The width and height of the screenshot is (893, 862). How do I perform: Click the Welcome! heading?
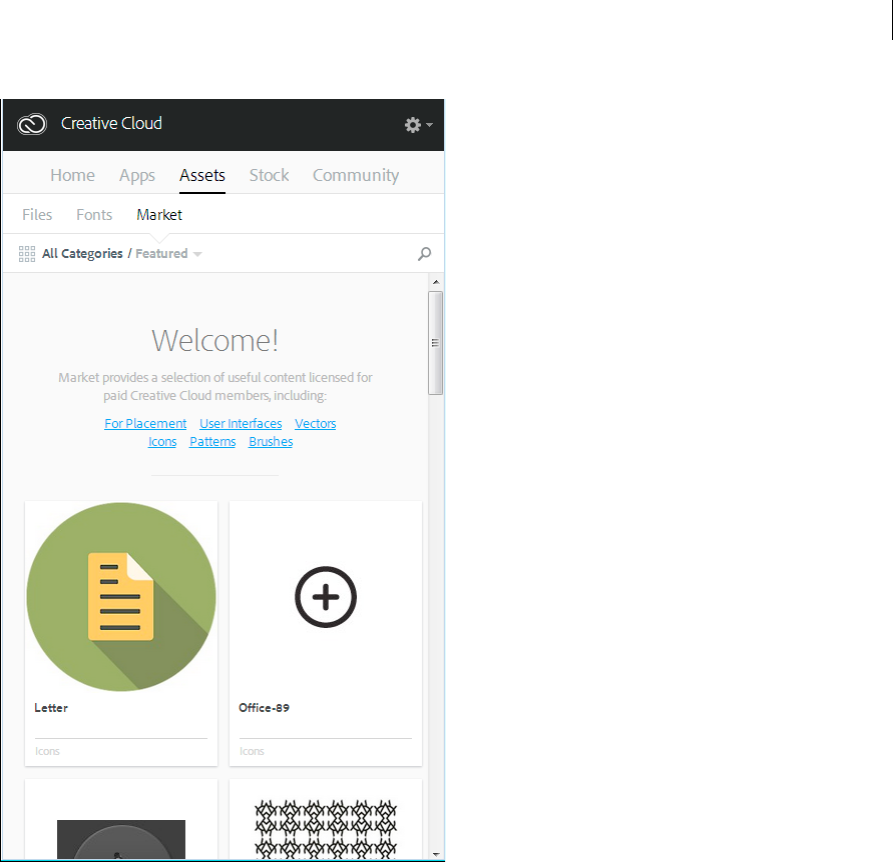tap(215, 340)
